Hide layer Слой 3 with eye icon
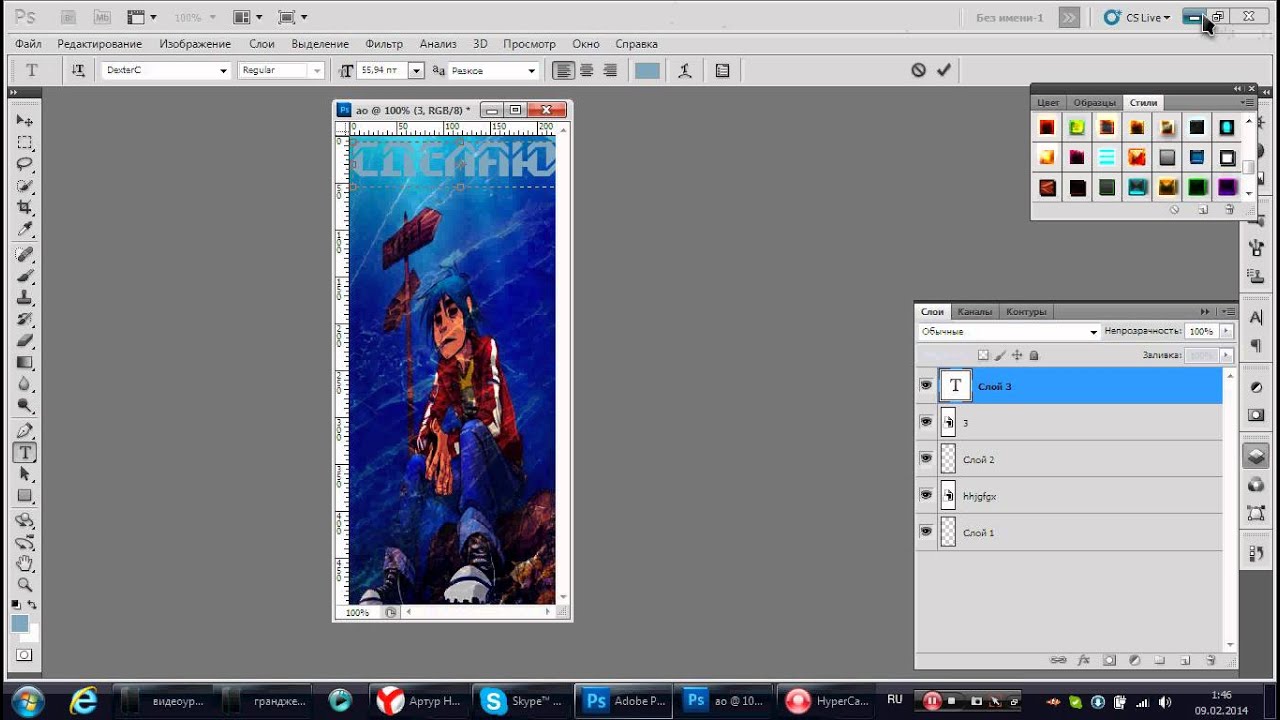This screenshot has height=720, width=1280. pos(926,385)
